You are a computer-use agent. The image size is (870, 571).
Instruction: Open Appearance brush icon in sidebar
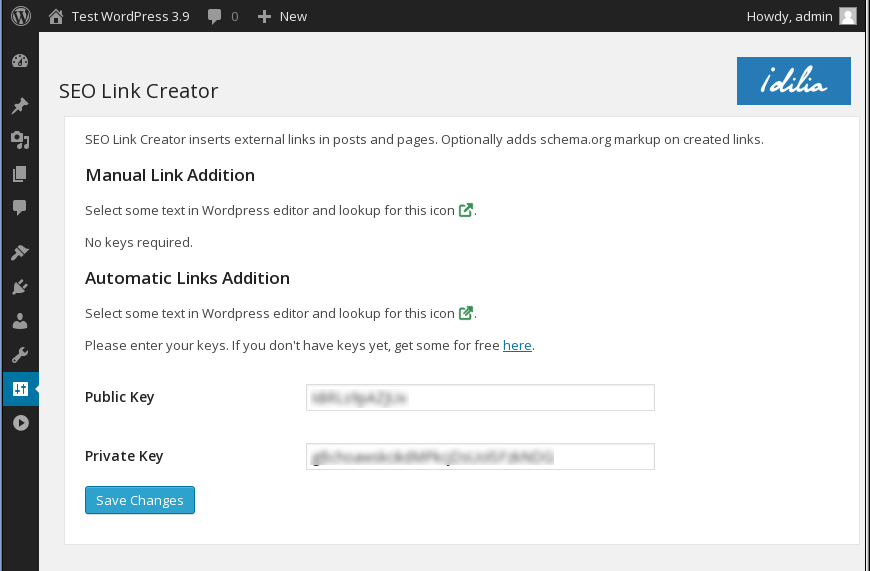(x=20, y=252)
